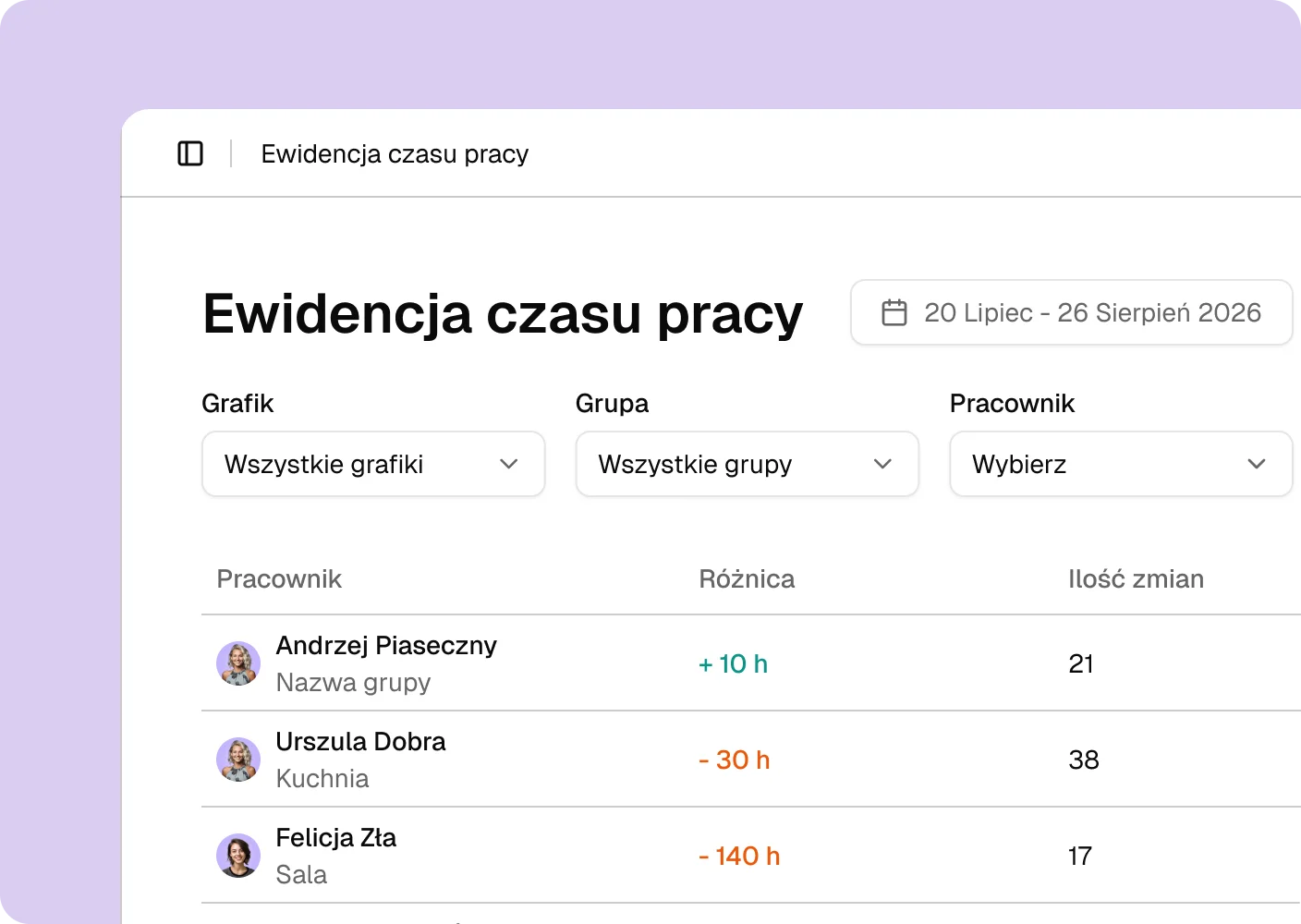This screenshot has width=1301, height=924.
Task: Expand the Wszystkie grupy dropdown
Action: click(748, 464)
